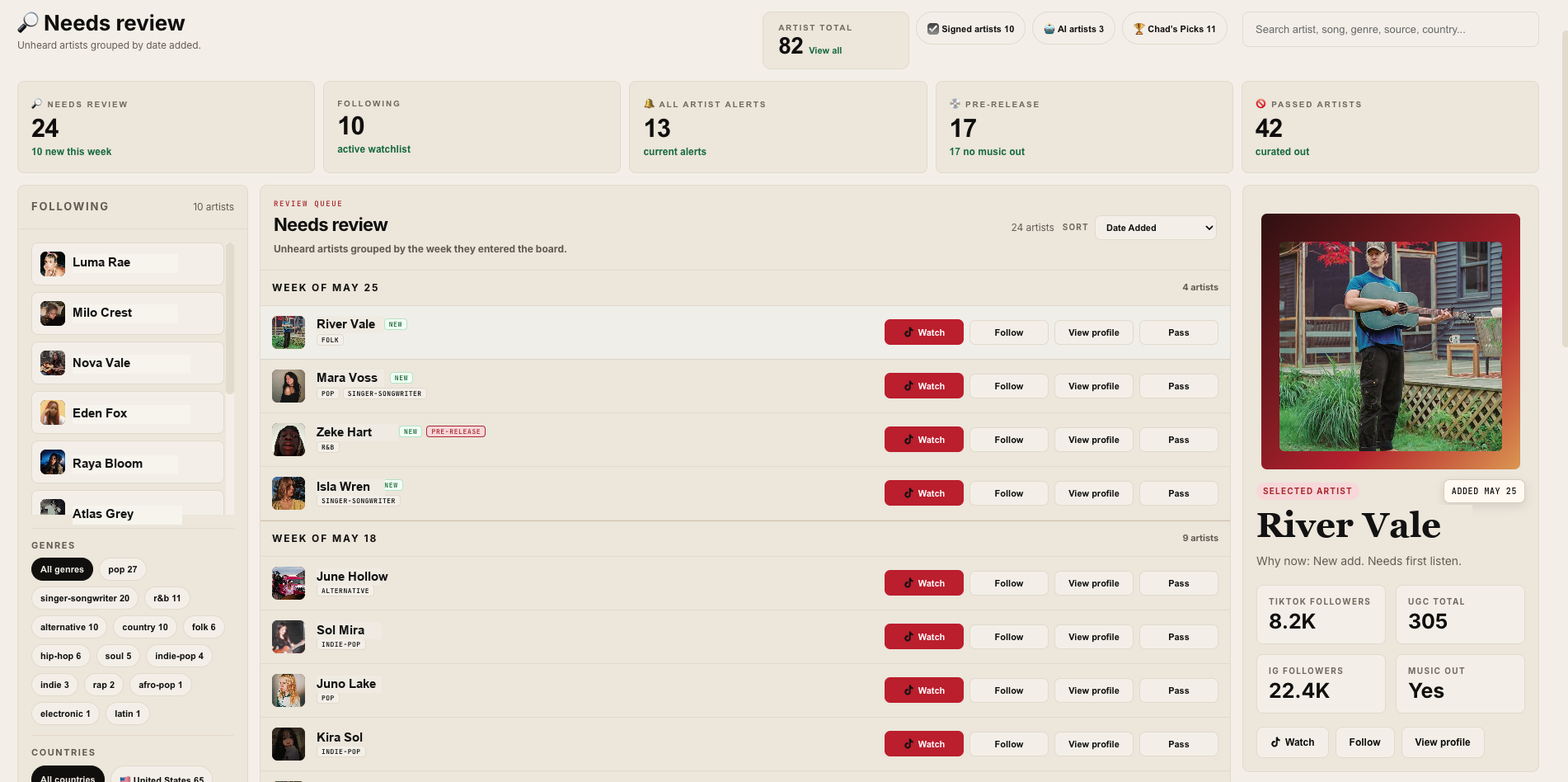This screenshot has width=1568, height=782.
Task: Toggle the Chad's Picks 11 filter
Action: coord(1174,29)
